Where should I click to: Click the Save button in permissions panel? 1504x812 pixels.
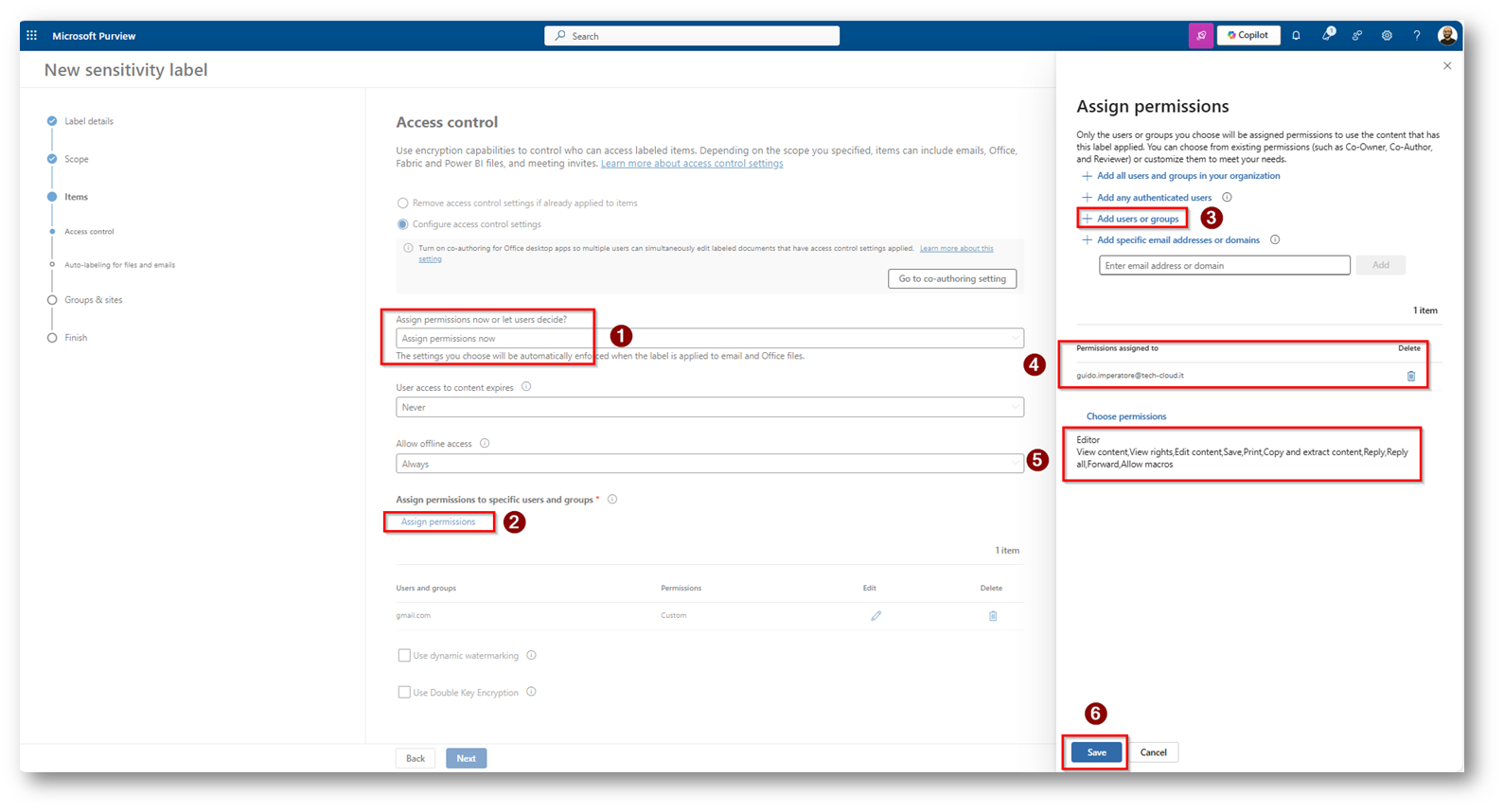[x=1096, y=753]
